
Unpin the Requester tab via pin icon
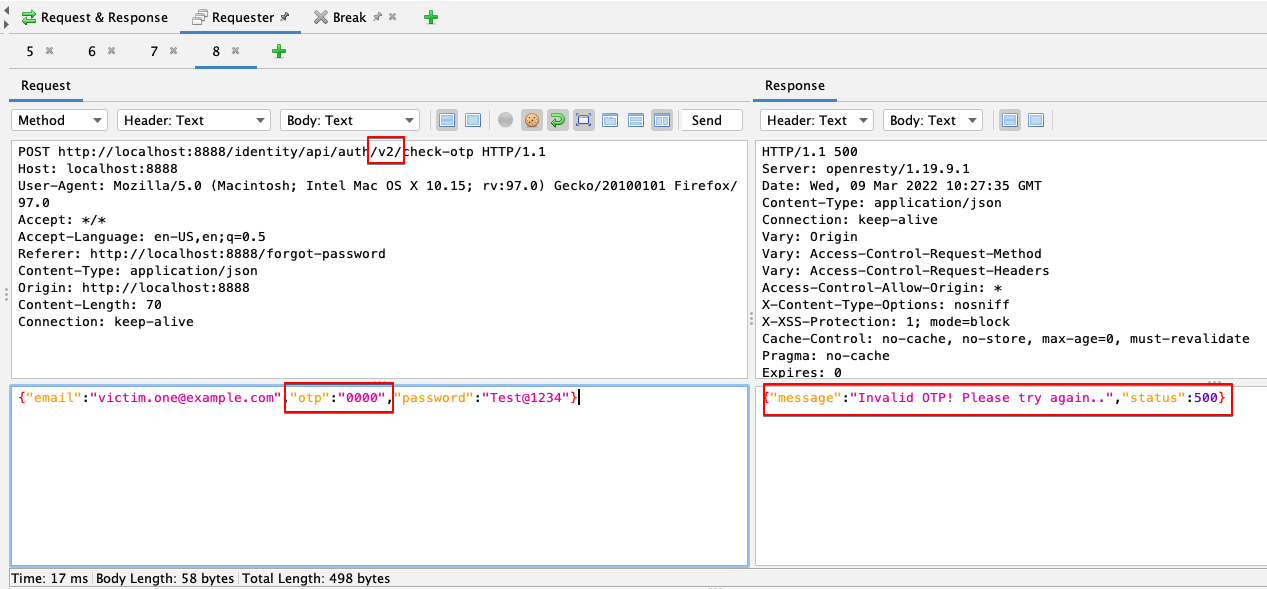[x=285, y=17]
